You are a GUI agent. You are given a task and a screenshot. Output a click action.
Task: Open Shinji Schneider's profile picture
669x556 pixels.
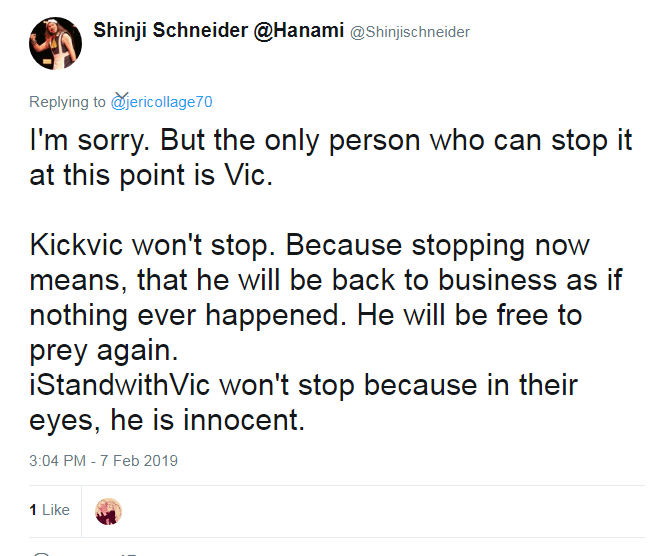point(55,43)
